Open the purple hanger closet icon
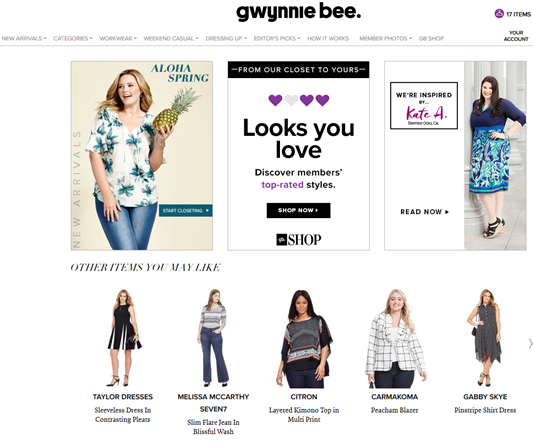Image resolution: width=533 pixels, height=445 pixels. [x=499, y=14]
